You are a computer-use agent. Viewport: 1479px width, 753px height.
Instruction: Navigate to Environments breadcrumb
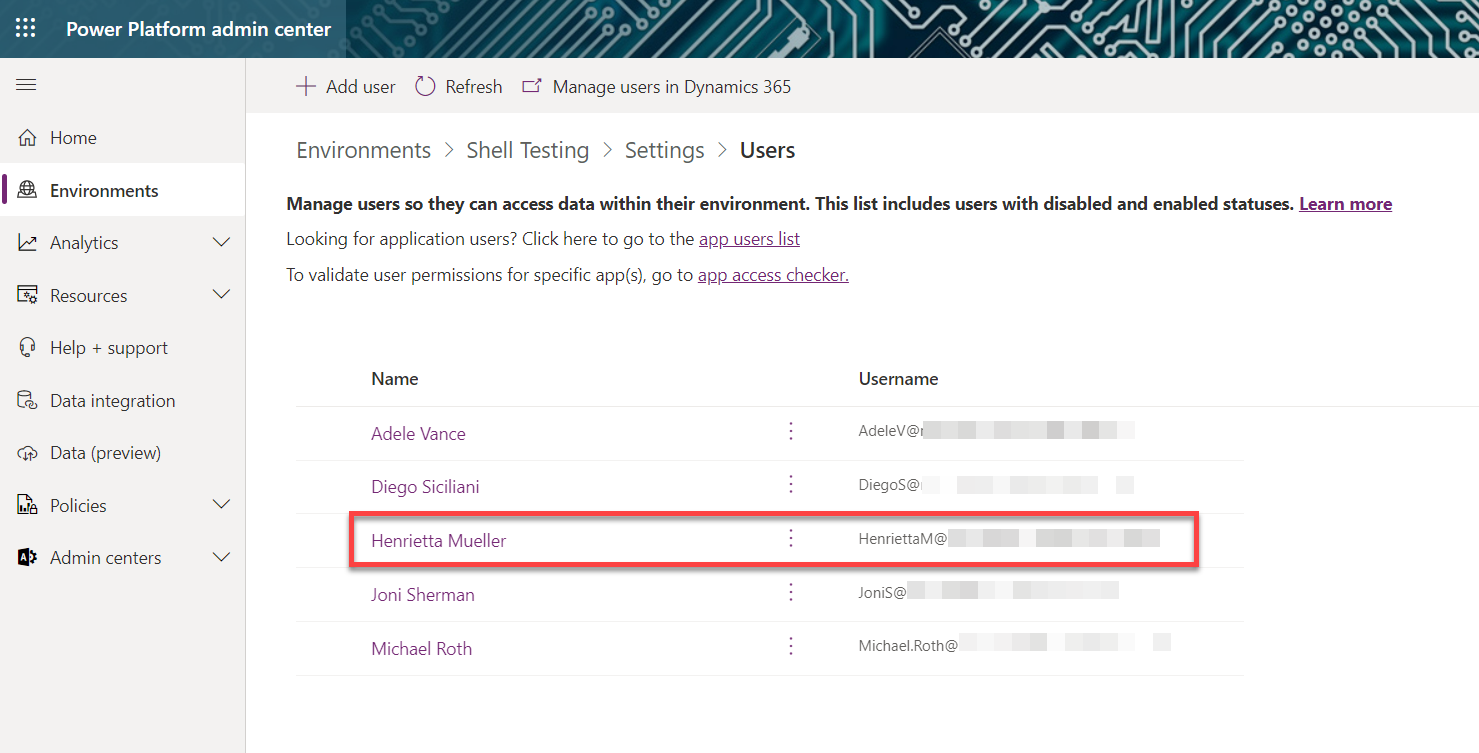pyautogui.click(x=364, y=150)
